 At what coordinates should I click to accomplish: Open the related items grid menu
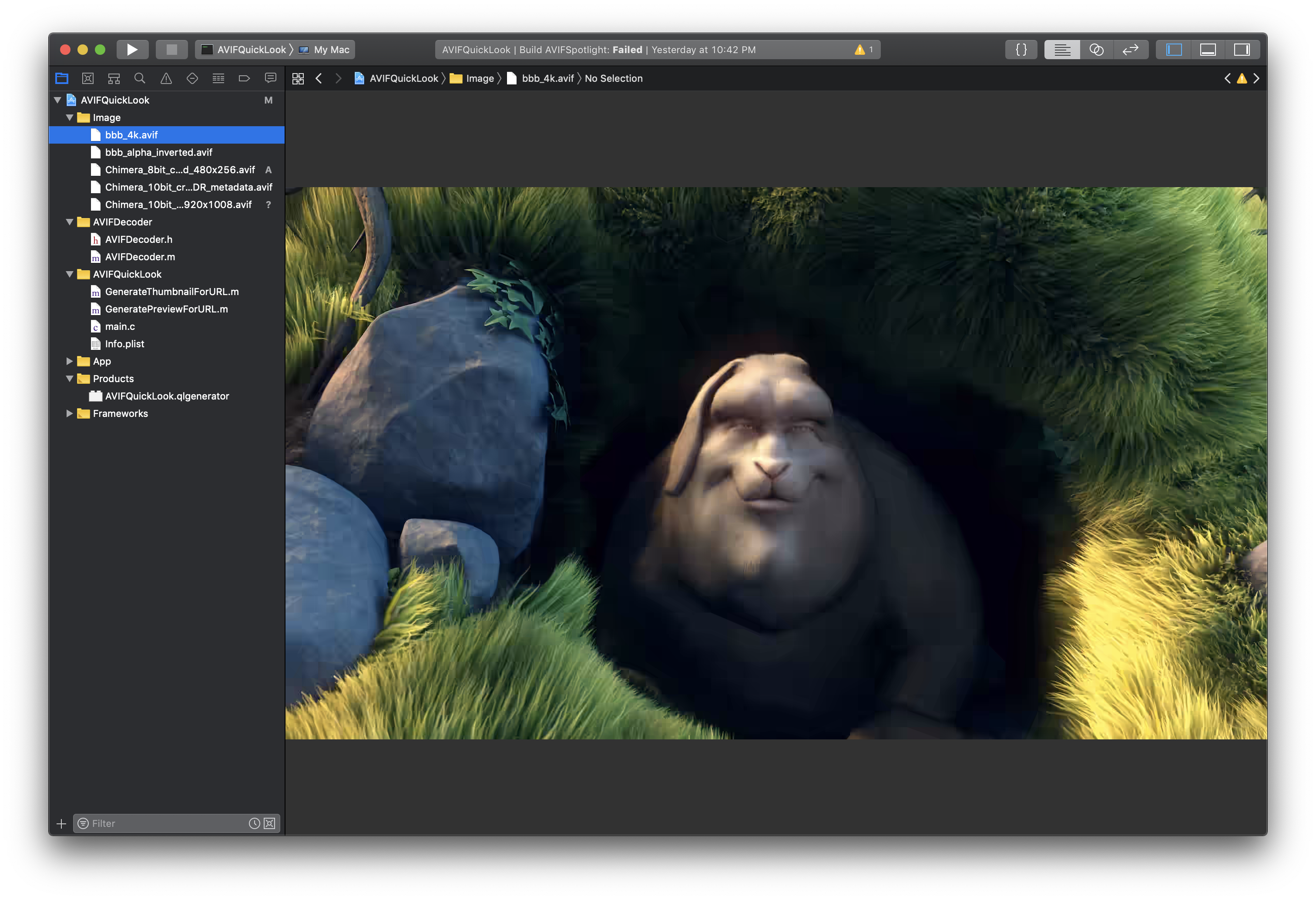[x=298, y=79]
